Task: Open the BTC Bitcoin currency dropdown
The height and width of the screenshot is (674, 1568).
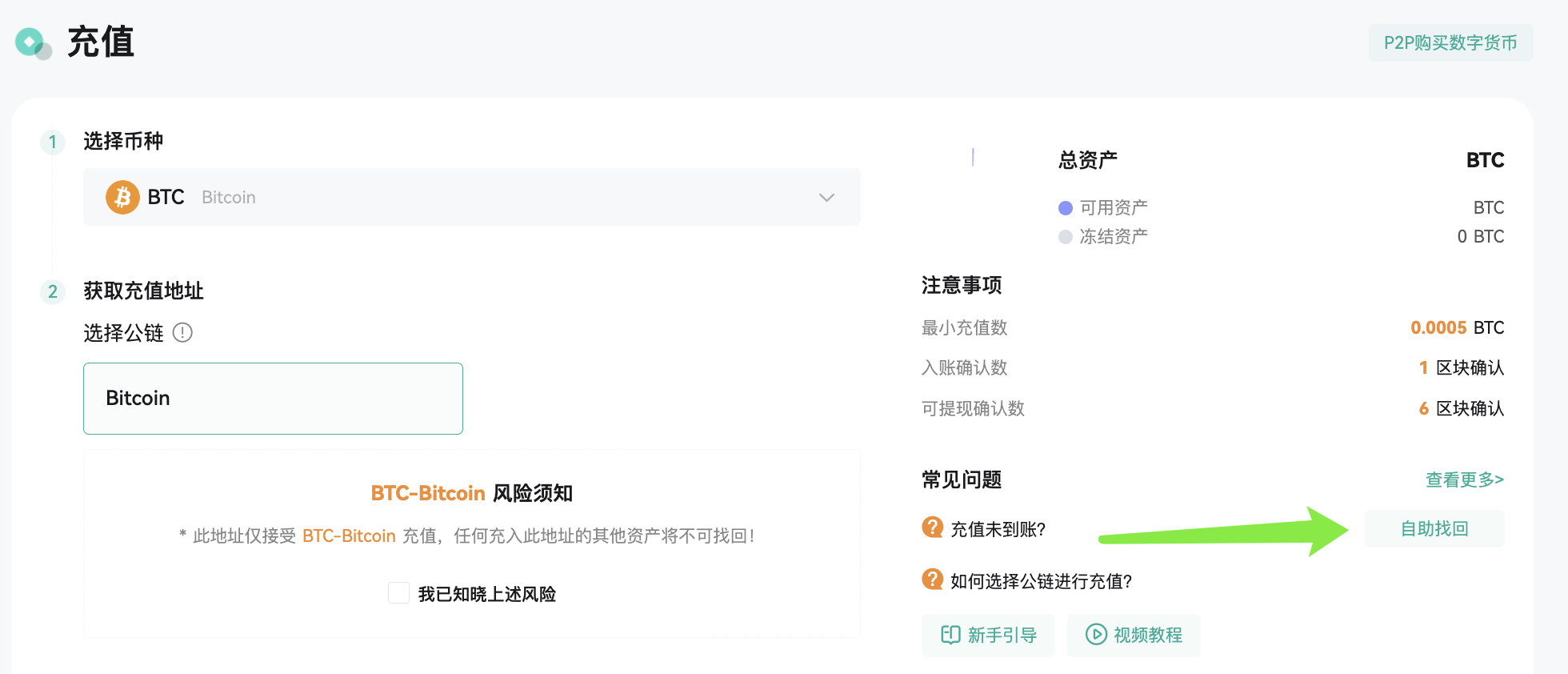Action: 472,197
